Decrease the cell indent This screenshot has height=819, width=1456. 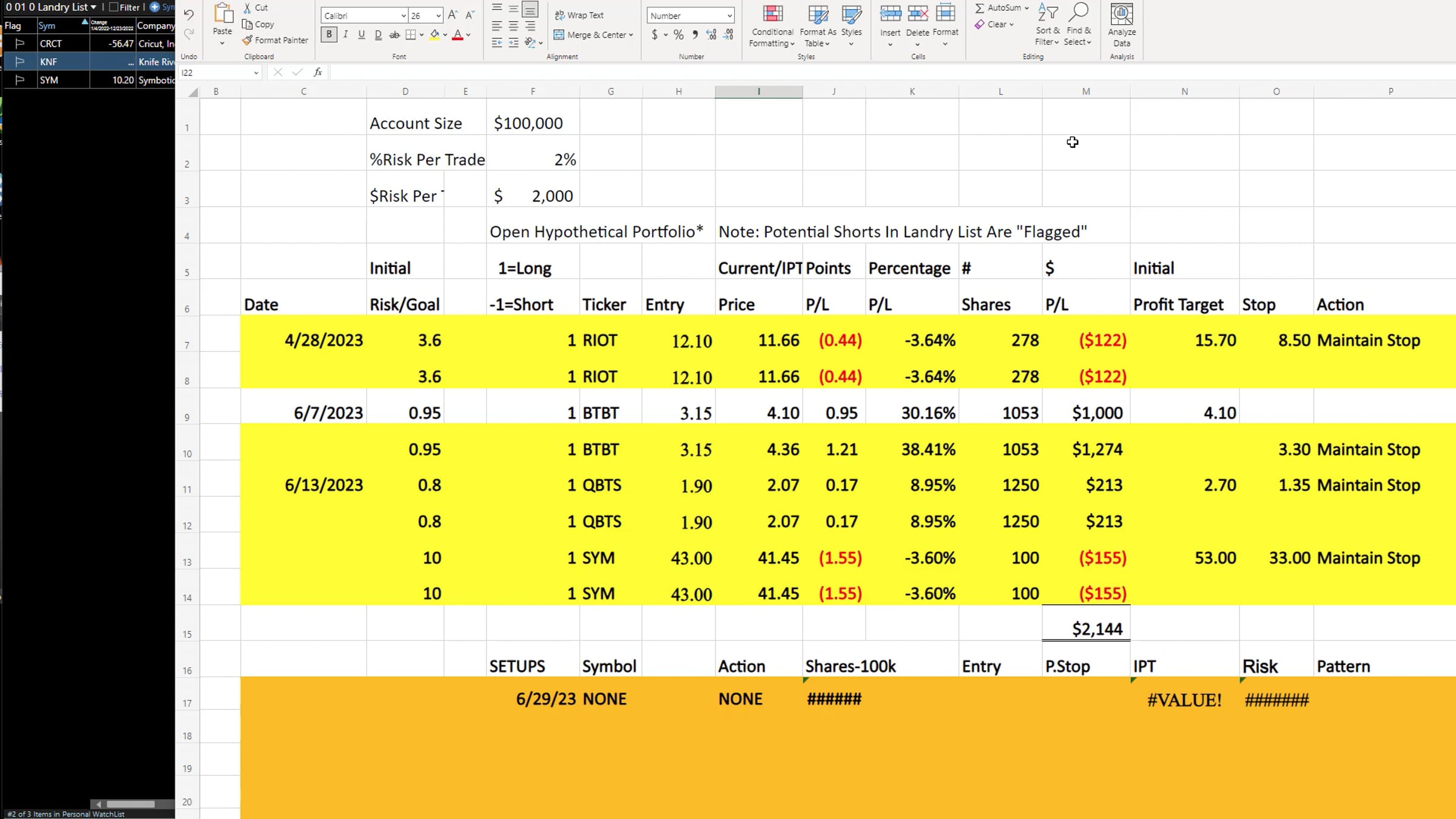pos(497,43)
